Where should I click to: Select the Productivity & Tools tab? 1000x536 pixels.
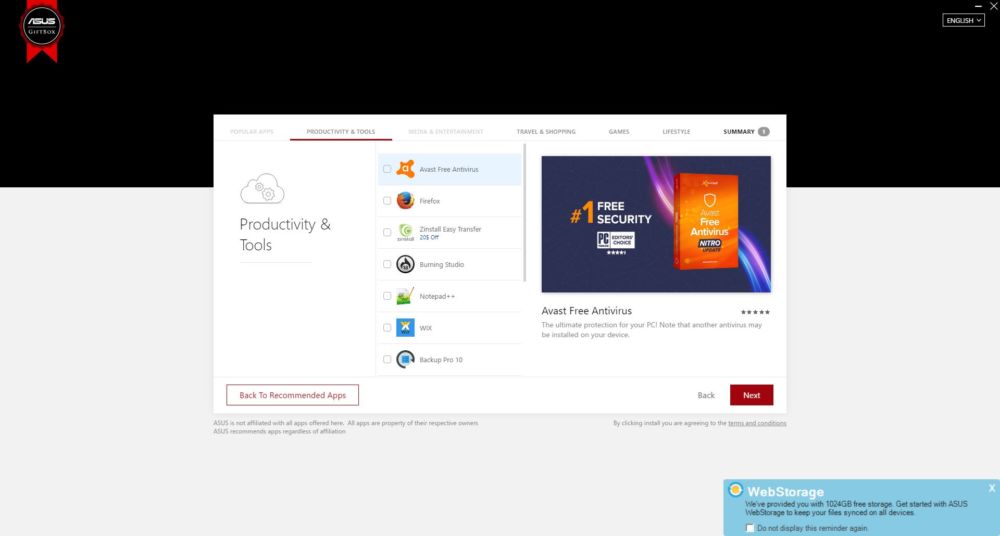[341, 131]
